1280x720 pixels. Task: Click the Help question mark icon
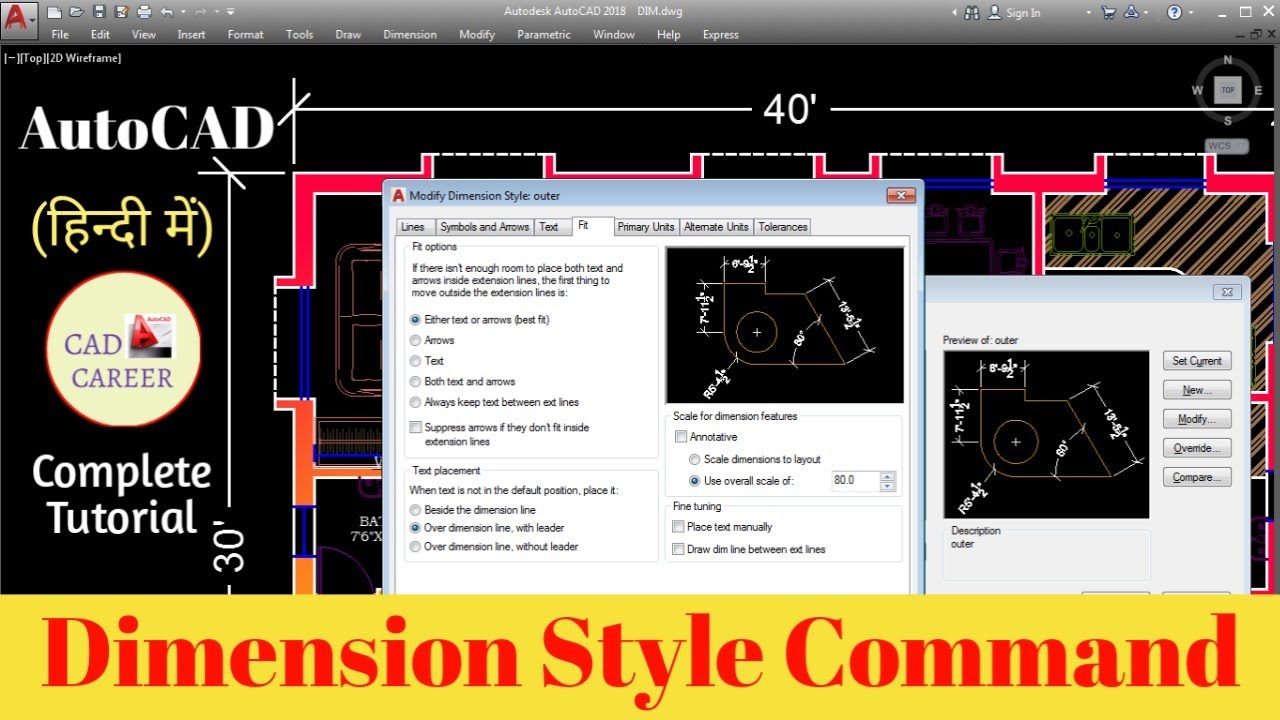1174,12
